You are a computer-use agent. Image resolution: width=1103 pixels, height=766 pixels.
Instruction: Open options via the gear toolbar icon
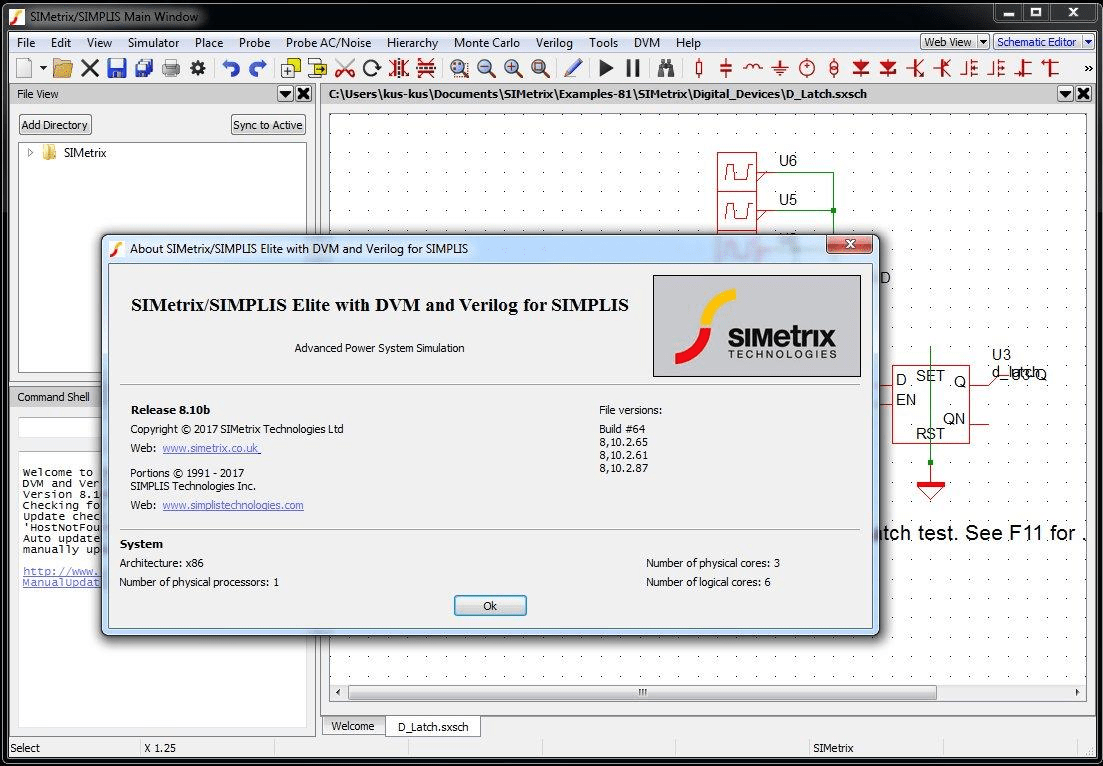pyautogui.click(x=198, y=68)
